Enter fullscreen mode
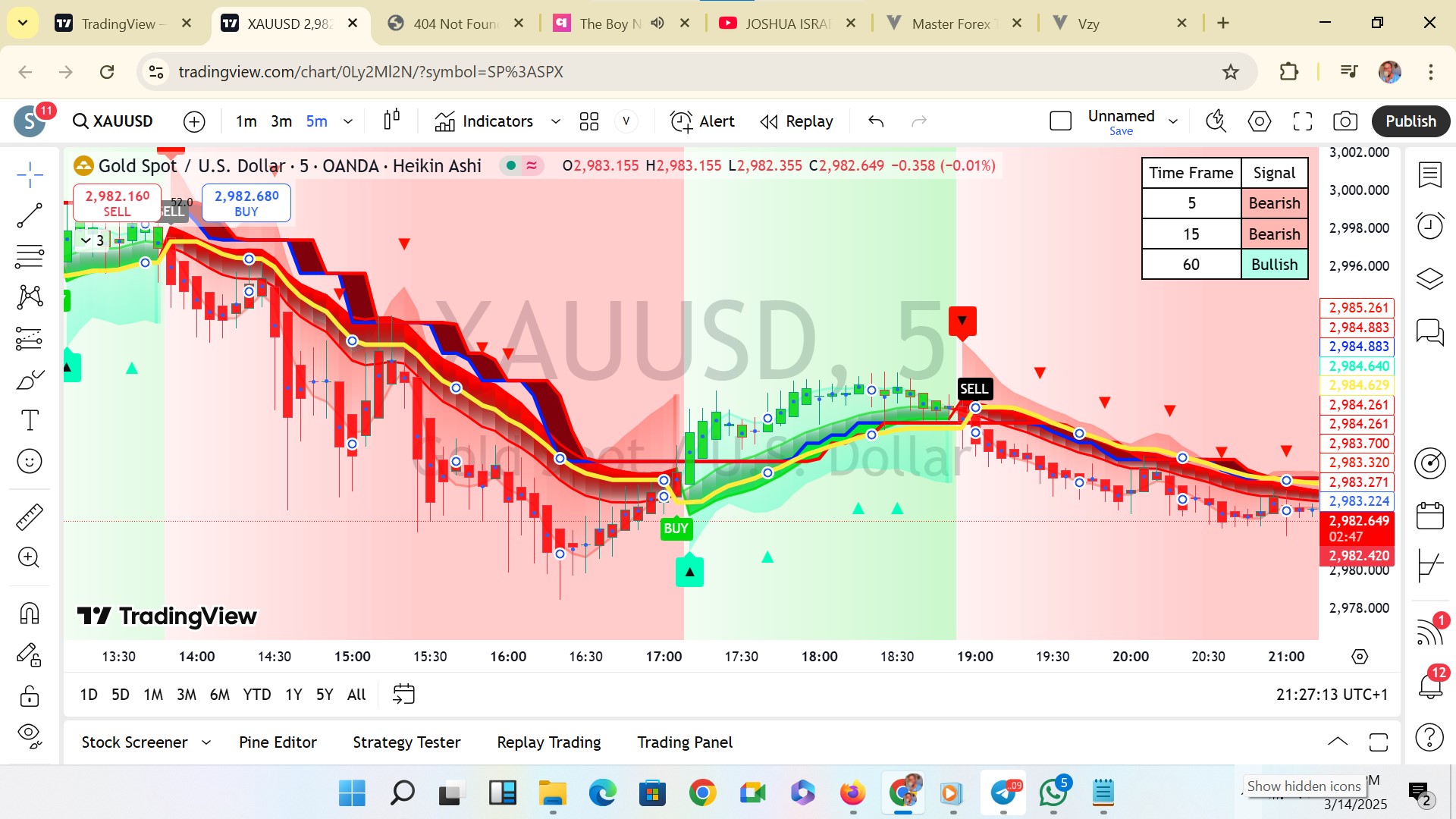Image resolution: width=1456 pixels, height=819 pixels. tap(1302, 121)
